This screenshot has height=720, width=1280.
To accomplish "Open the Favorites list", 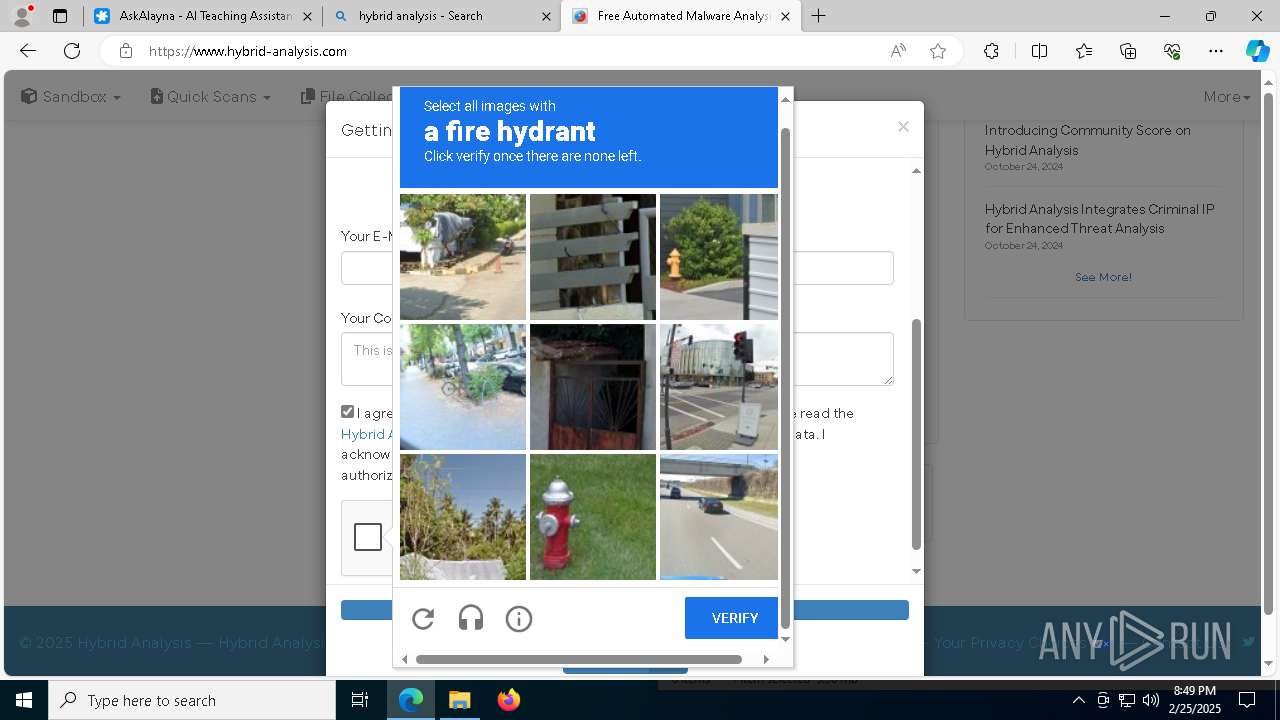I will [1084, 51].
